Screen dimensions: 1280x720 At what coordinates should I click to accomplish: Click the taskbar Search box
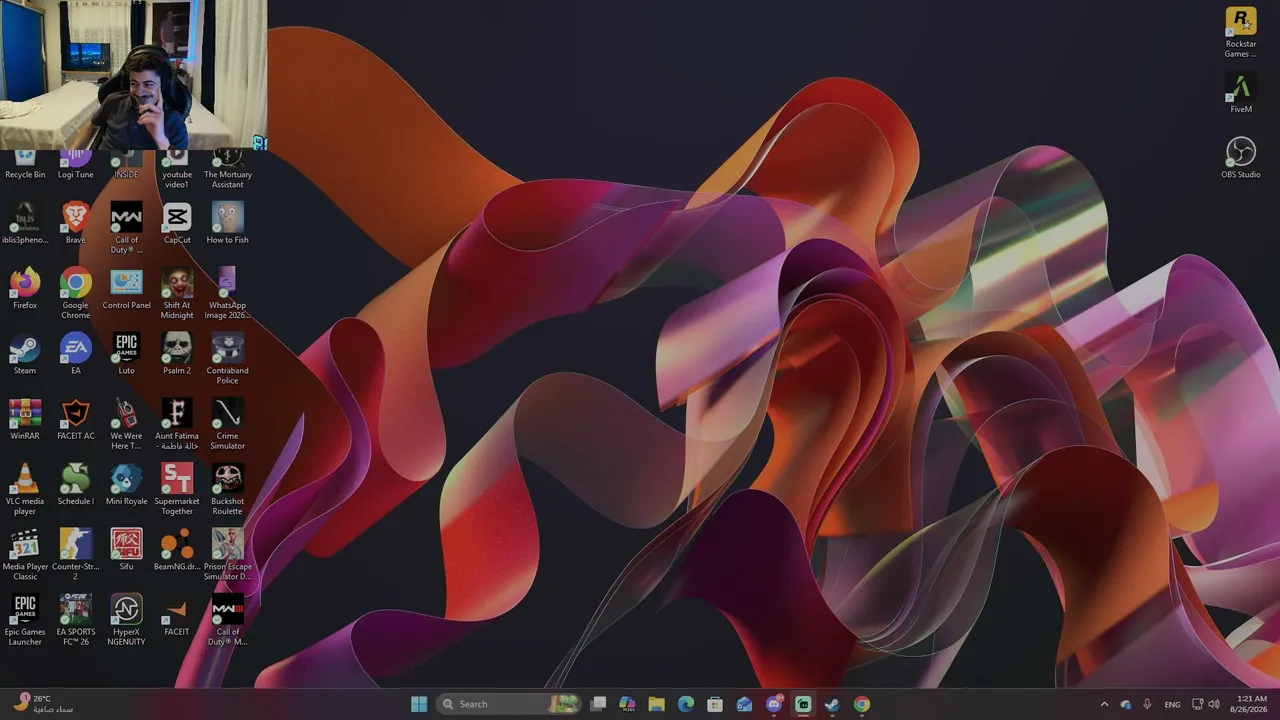tap(509, 704)
